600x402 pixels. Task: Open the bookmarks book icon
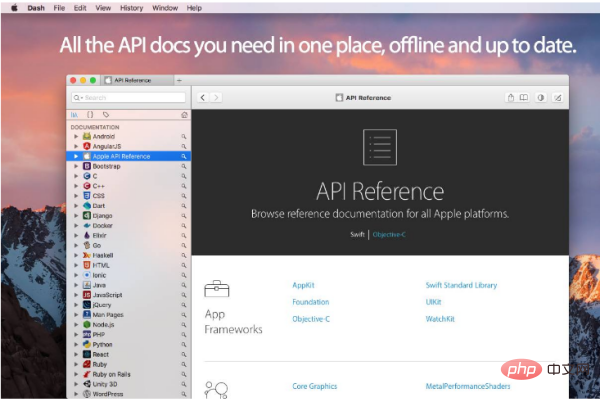pyautogui.click(x=523, y=98)
